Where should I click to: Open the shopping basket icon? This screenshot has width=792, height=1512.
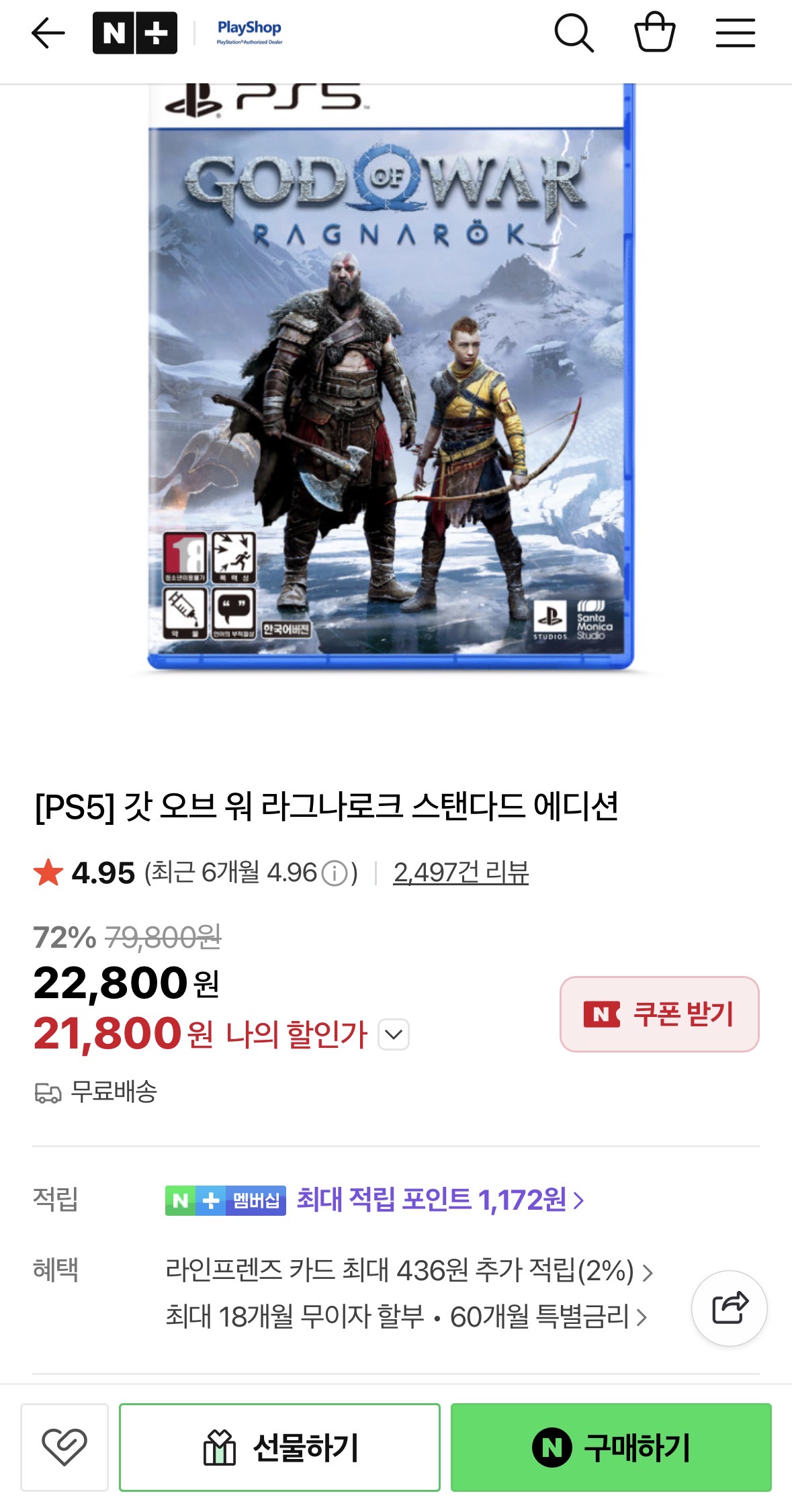(655, 32)
